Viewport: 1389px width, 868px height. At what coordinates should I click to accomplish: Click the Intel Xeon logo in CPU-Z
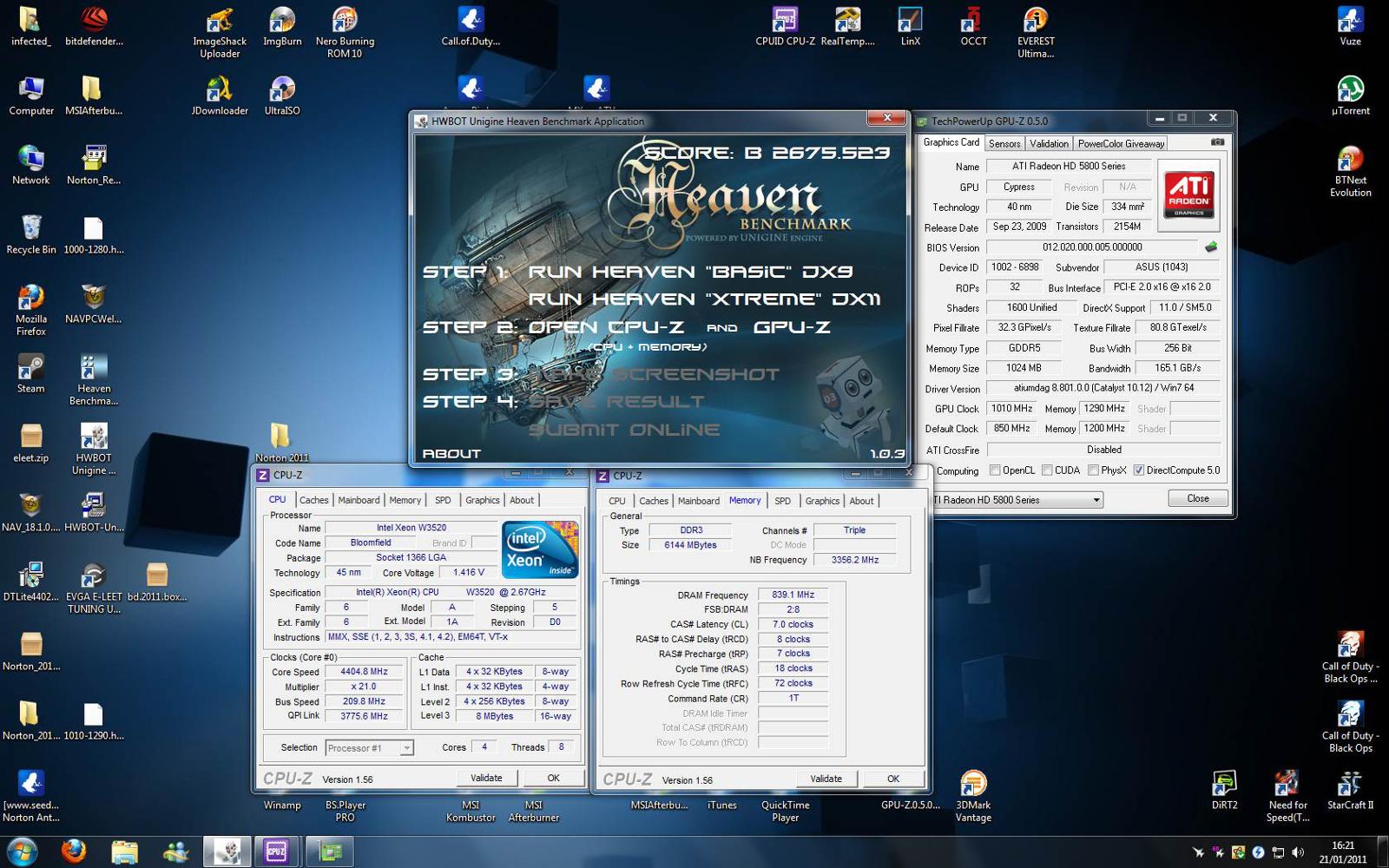click(539, 549)
